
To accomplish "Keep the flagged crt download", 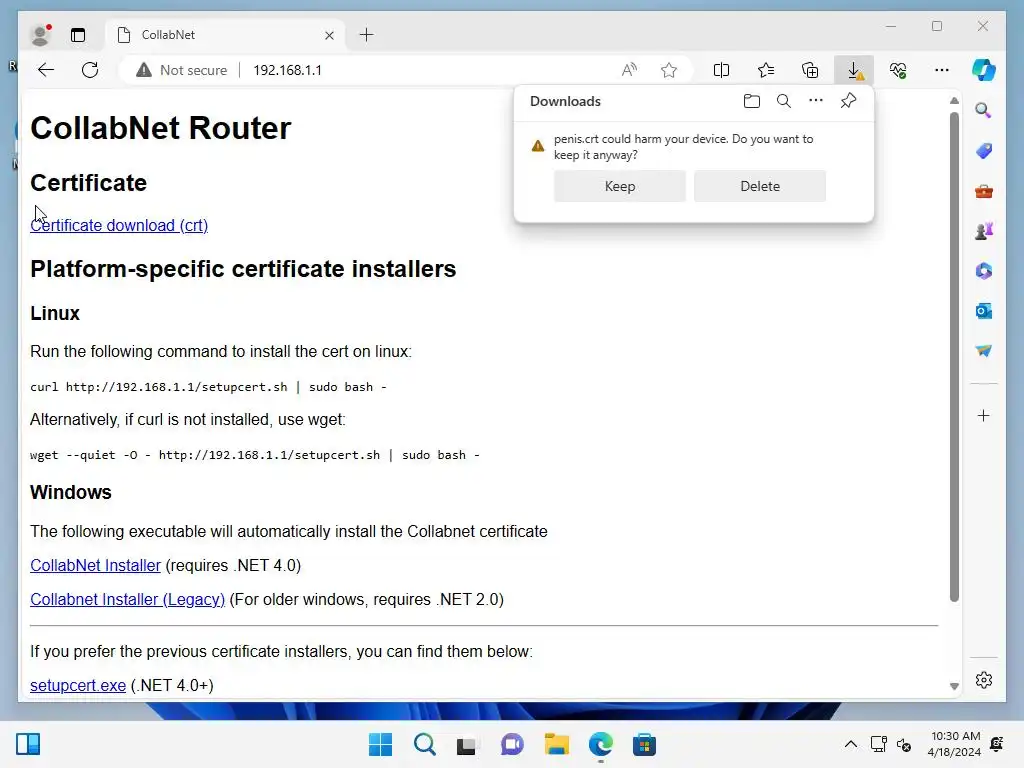I will (620, 186).
